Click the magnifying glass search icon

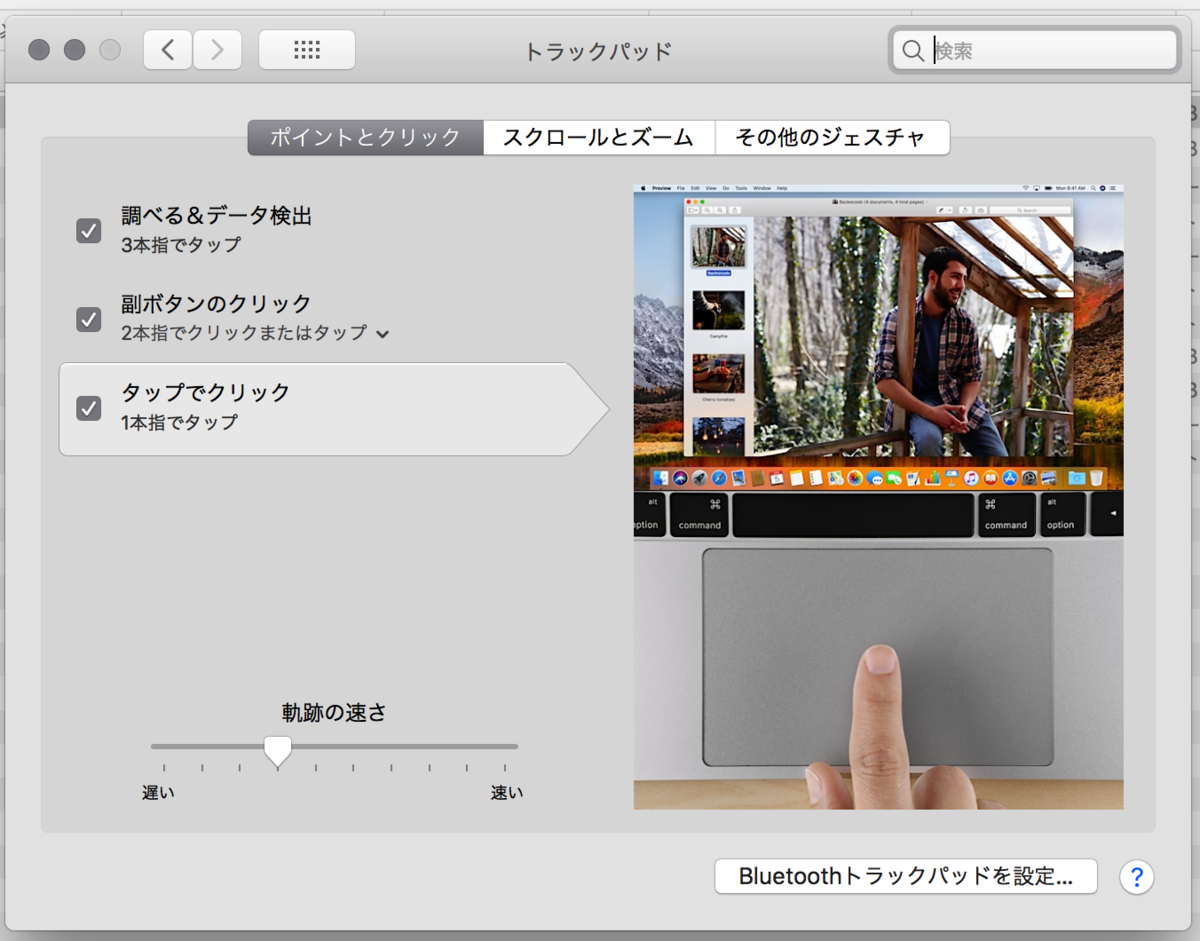[x=912, y=51]
